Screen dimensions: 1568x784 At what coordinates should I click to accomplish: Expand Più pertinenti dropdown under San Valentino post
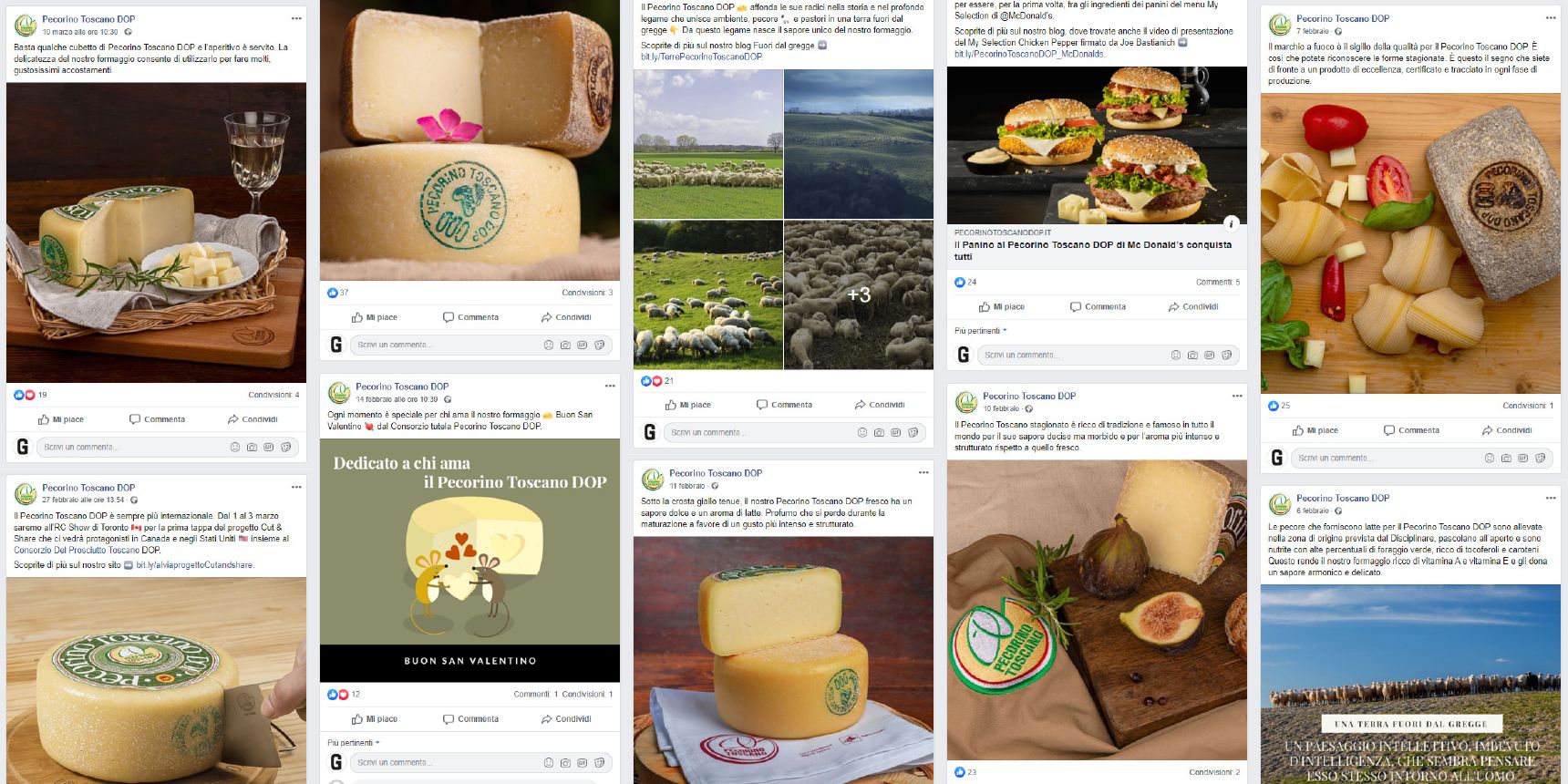(x=354, y=743)
